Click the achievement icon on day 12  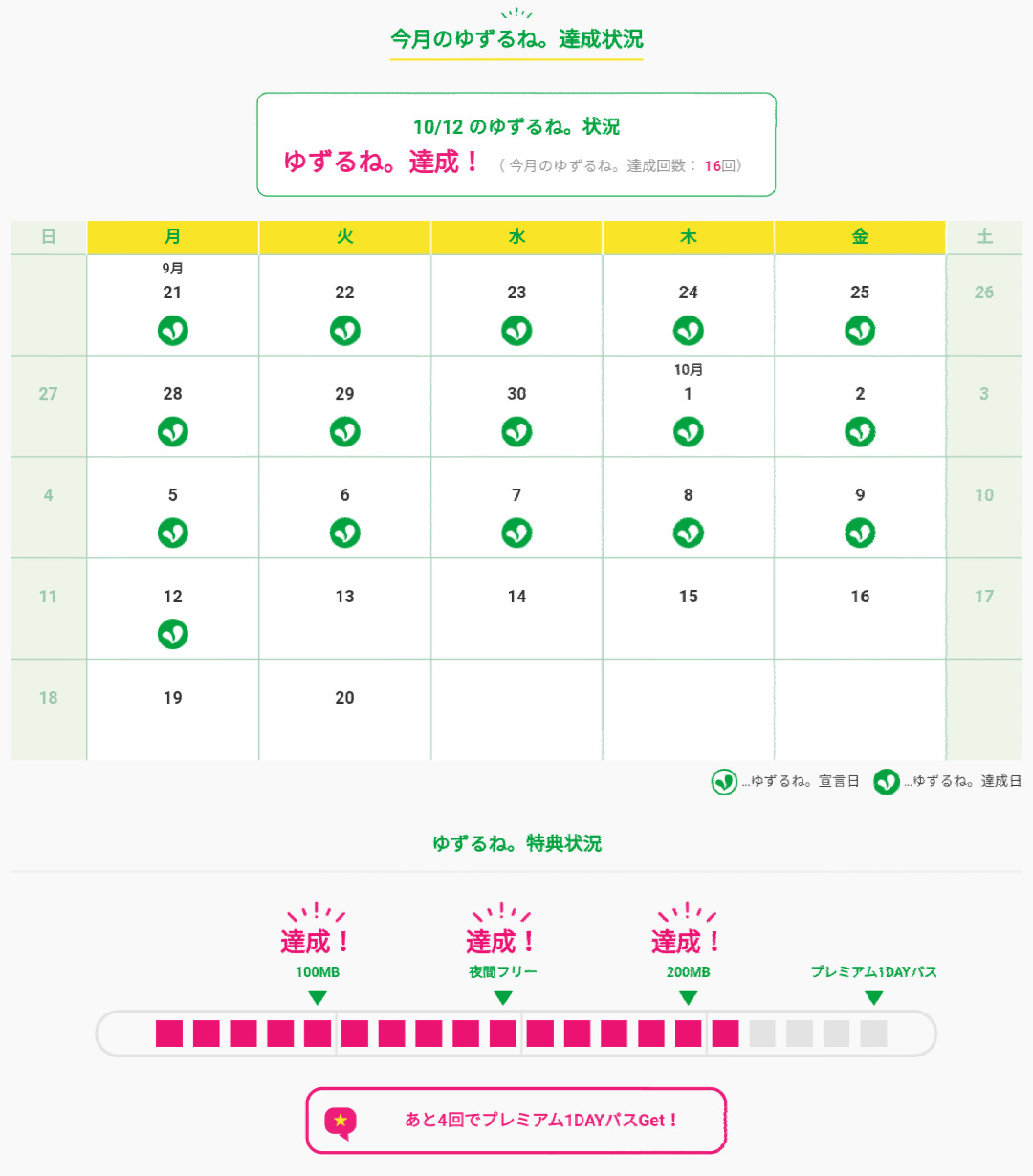(173, 634)
